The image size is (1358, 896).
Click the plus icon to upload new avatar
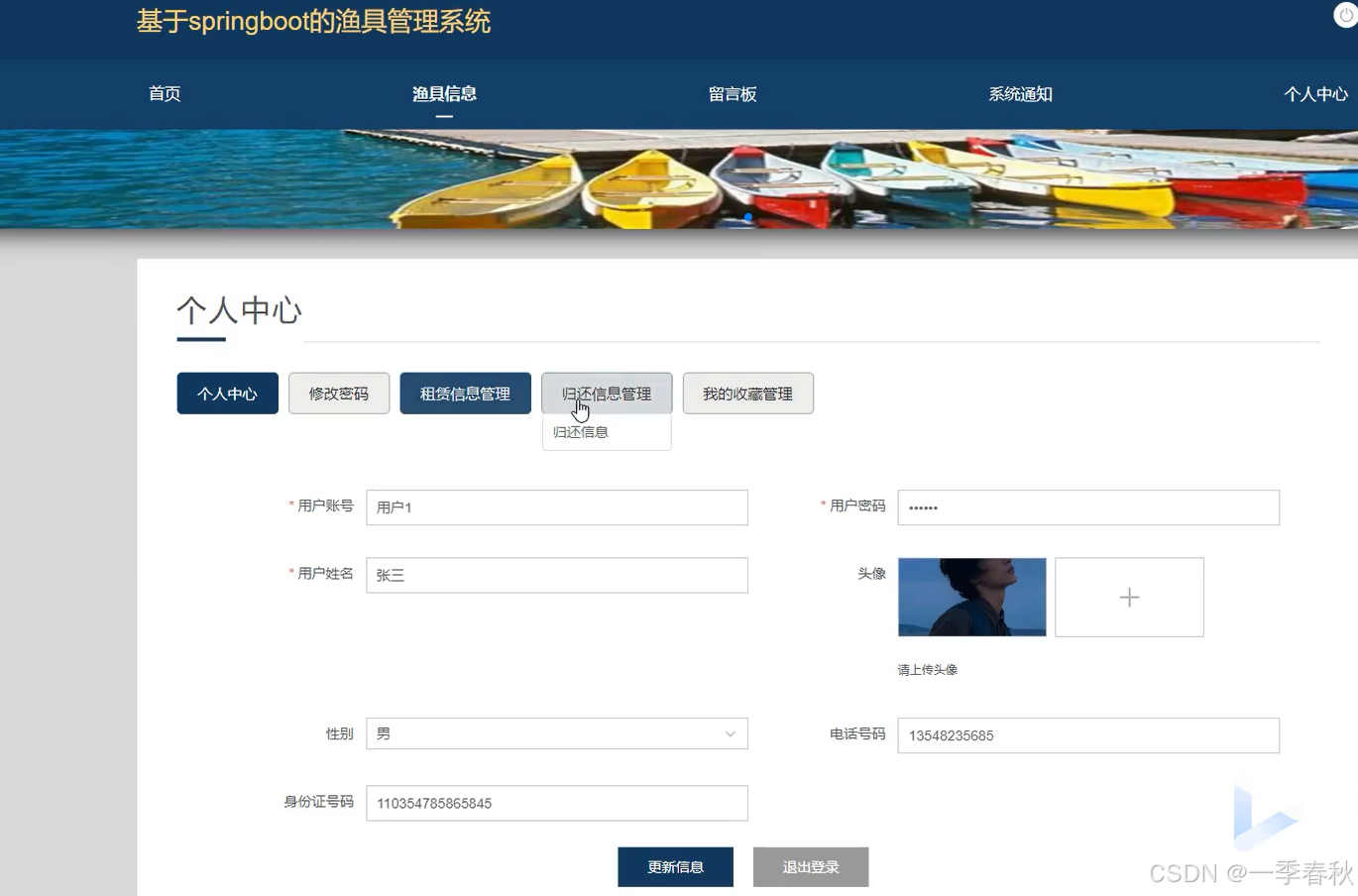[1129, 597]
